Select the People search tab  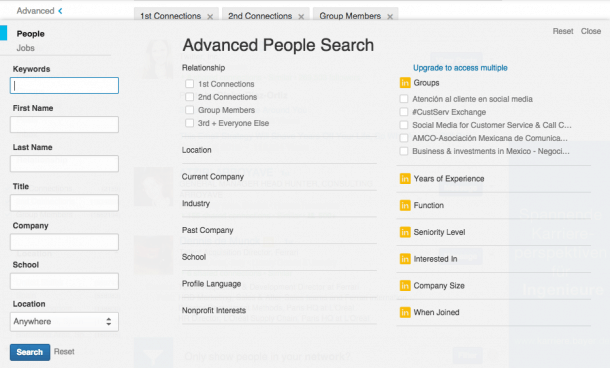(x=30, y=34)
